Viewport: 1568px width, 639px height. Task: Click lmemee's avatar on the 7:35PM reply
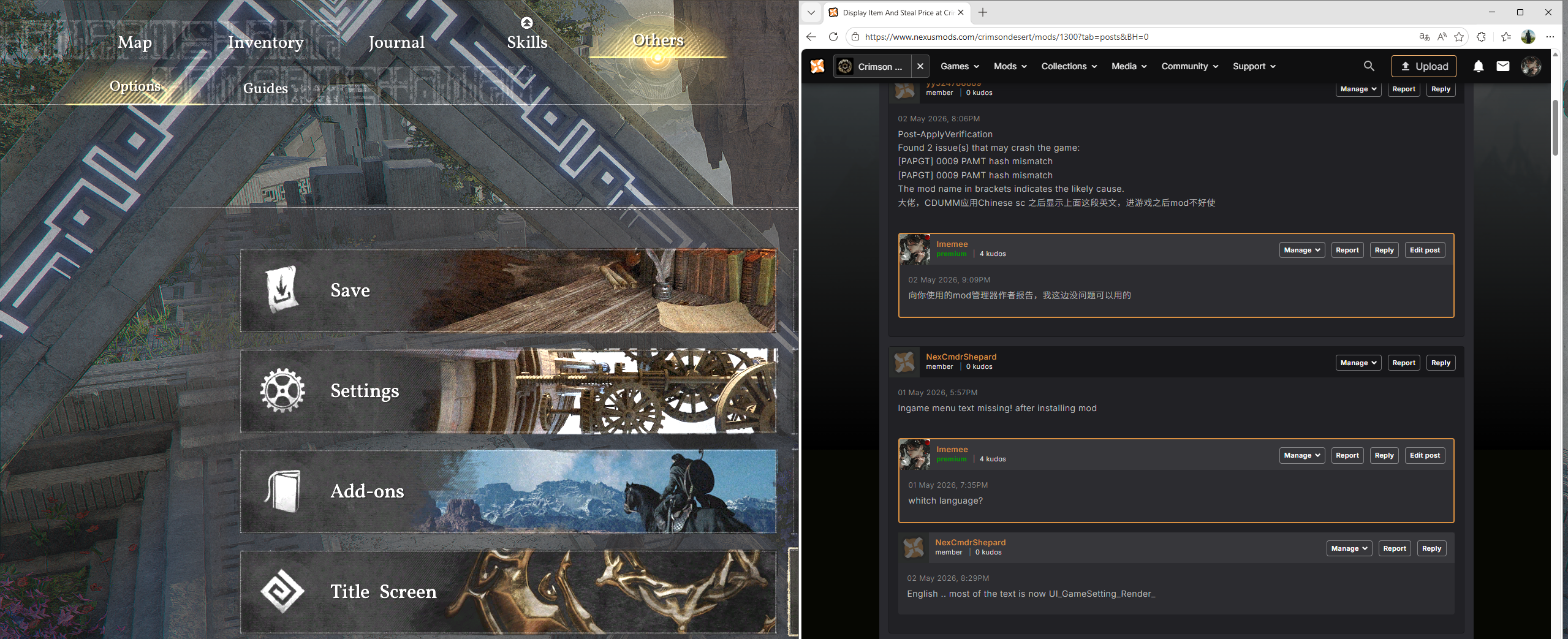pos(914,455)
